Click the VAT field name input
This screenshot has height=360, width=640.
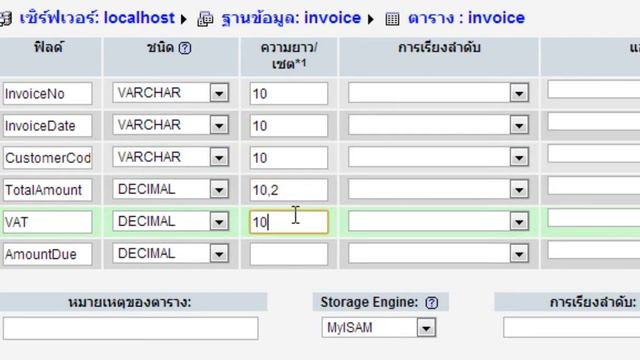48,222
